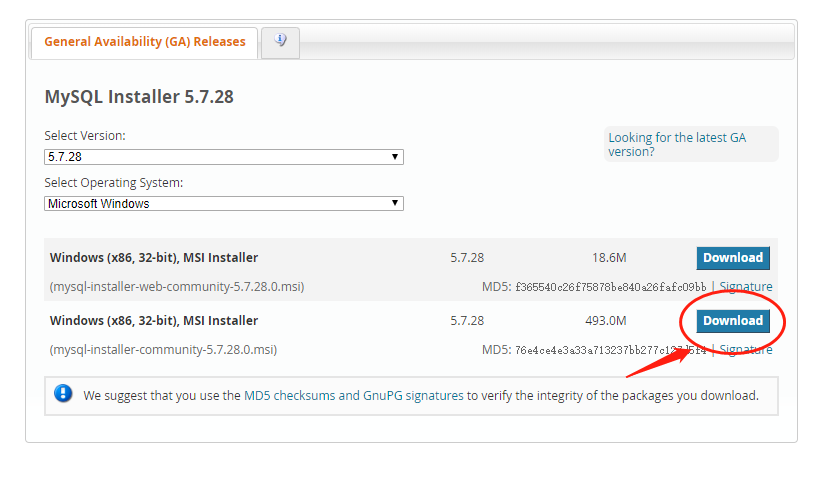This screenshot has height=482, width=826.
Task: Open the Select Operating System dropdown
Action: 224,204
